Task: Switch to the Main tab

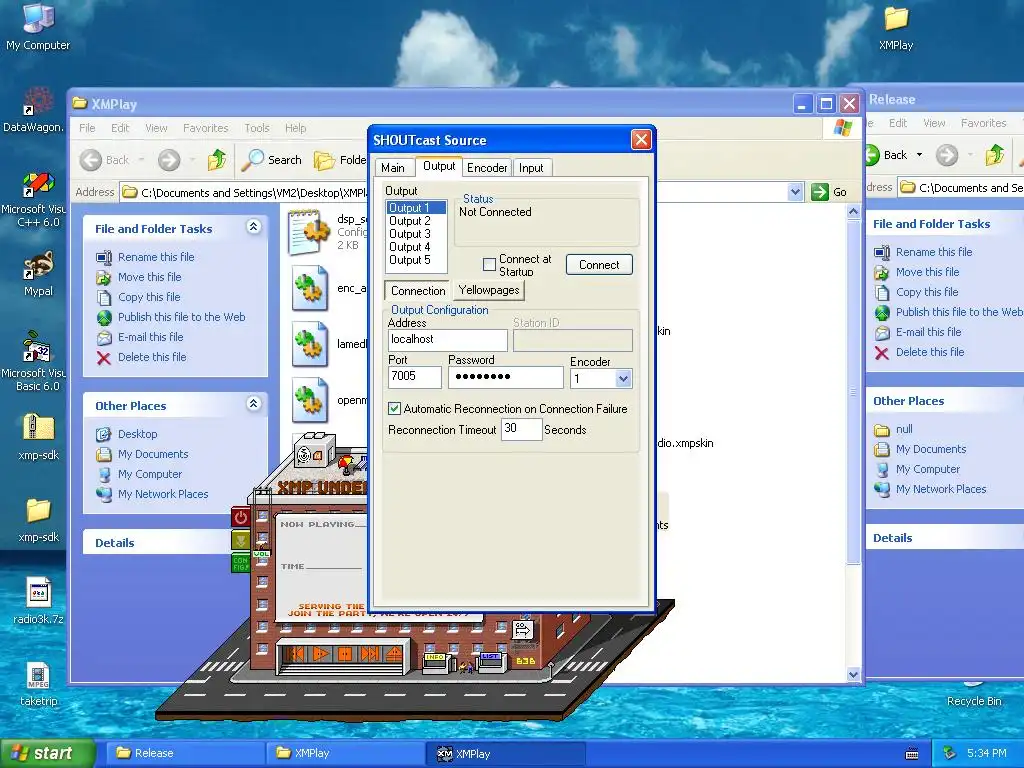Action: coord(392,168)
